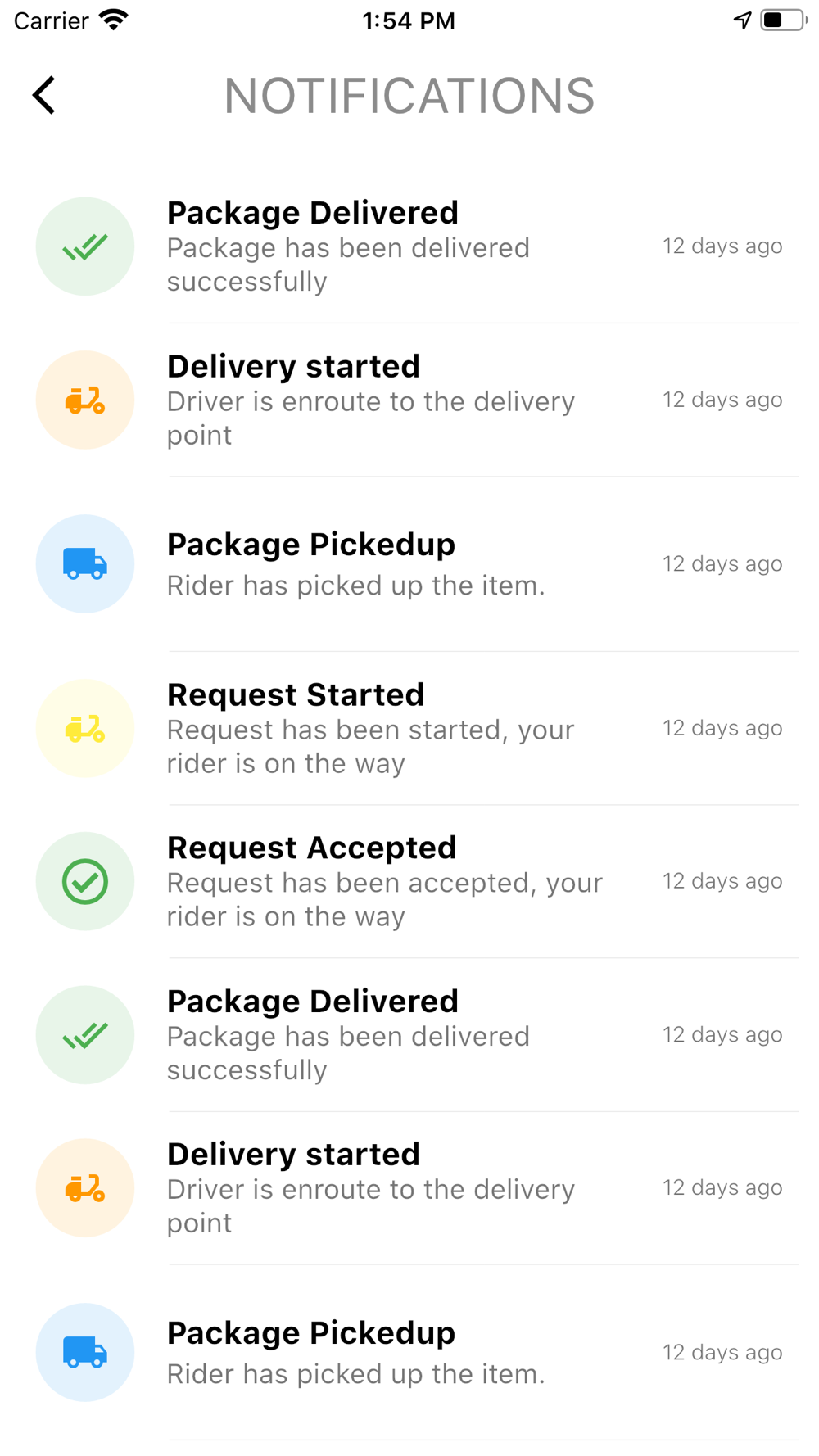Screen dimensions: 819x1456
Task: Tap the blue truck icon of the last Package Pickedup
Action: (x=85, y=1352)
